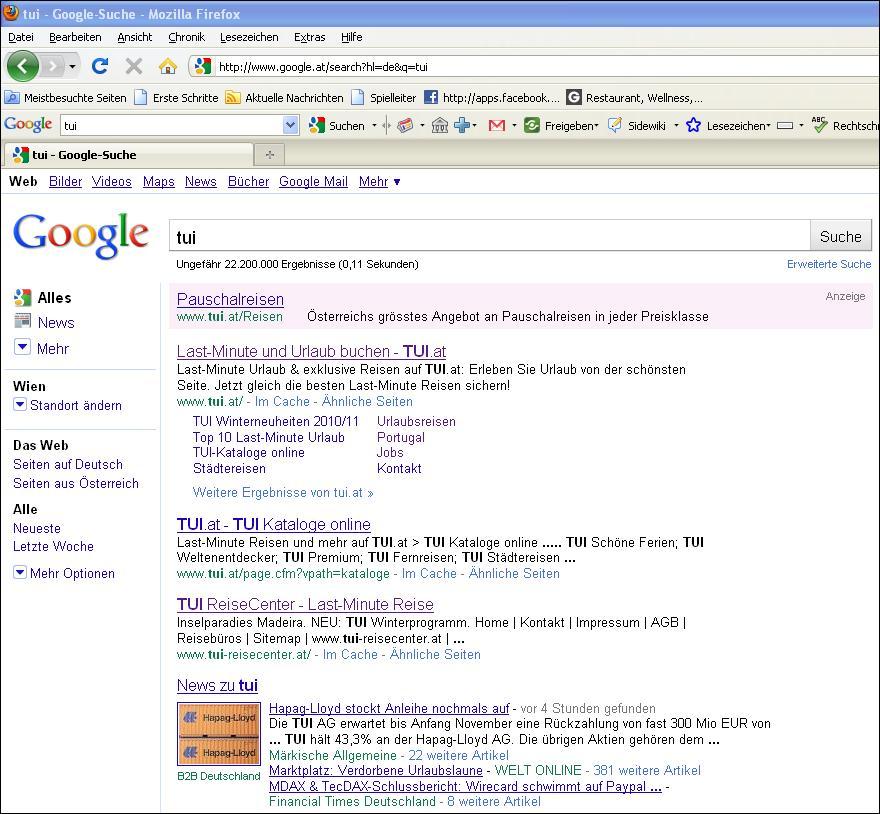Switch to Bilder search
This screenshot has height=814, width=880.
65,182
